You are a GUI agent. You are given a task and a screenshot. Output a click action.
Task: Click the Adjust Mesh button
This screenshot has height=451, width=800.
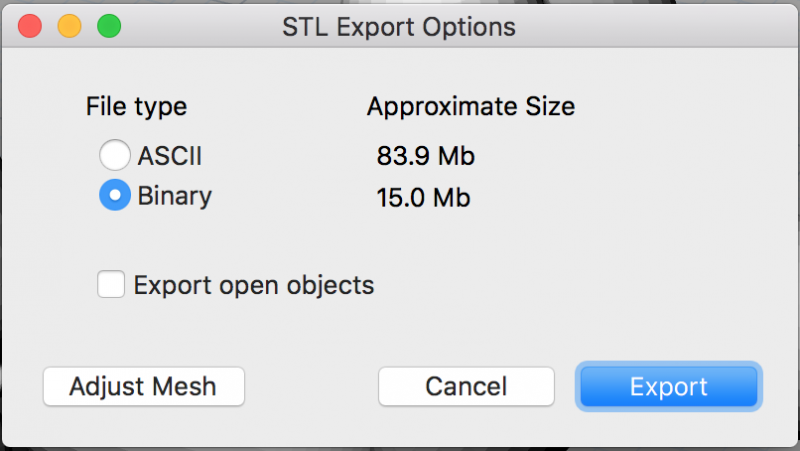click(143, 387)
